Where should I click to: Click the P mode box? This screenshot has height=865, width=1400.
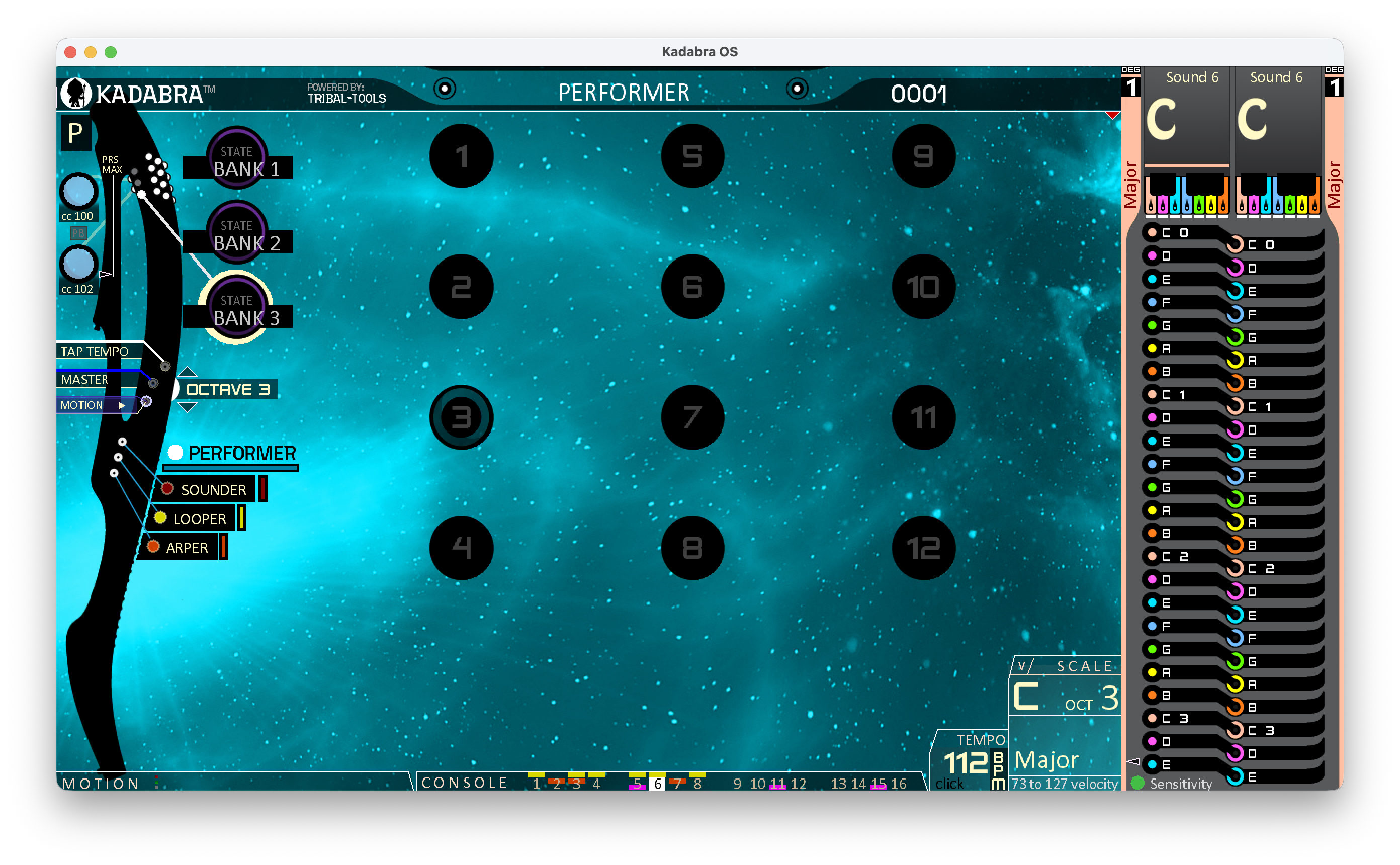(x=75, y=133)
